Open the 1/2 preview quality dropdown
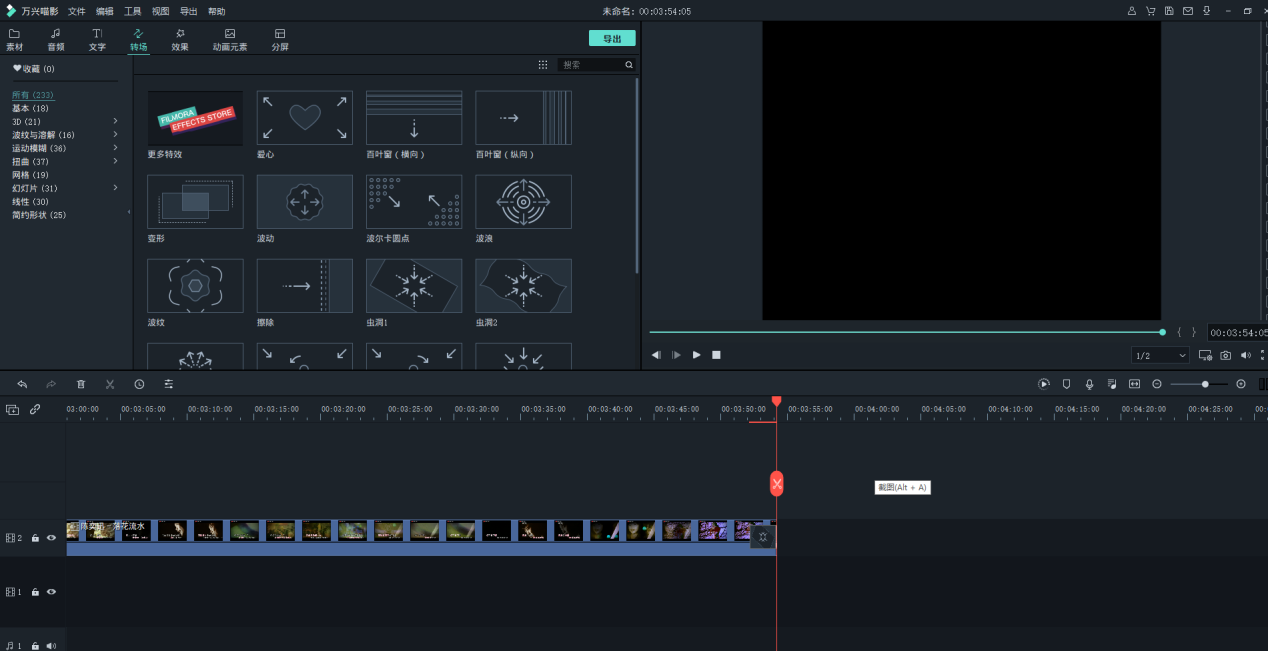The height and width of the screenshot is (651, 1268). pos(1160,355)
